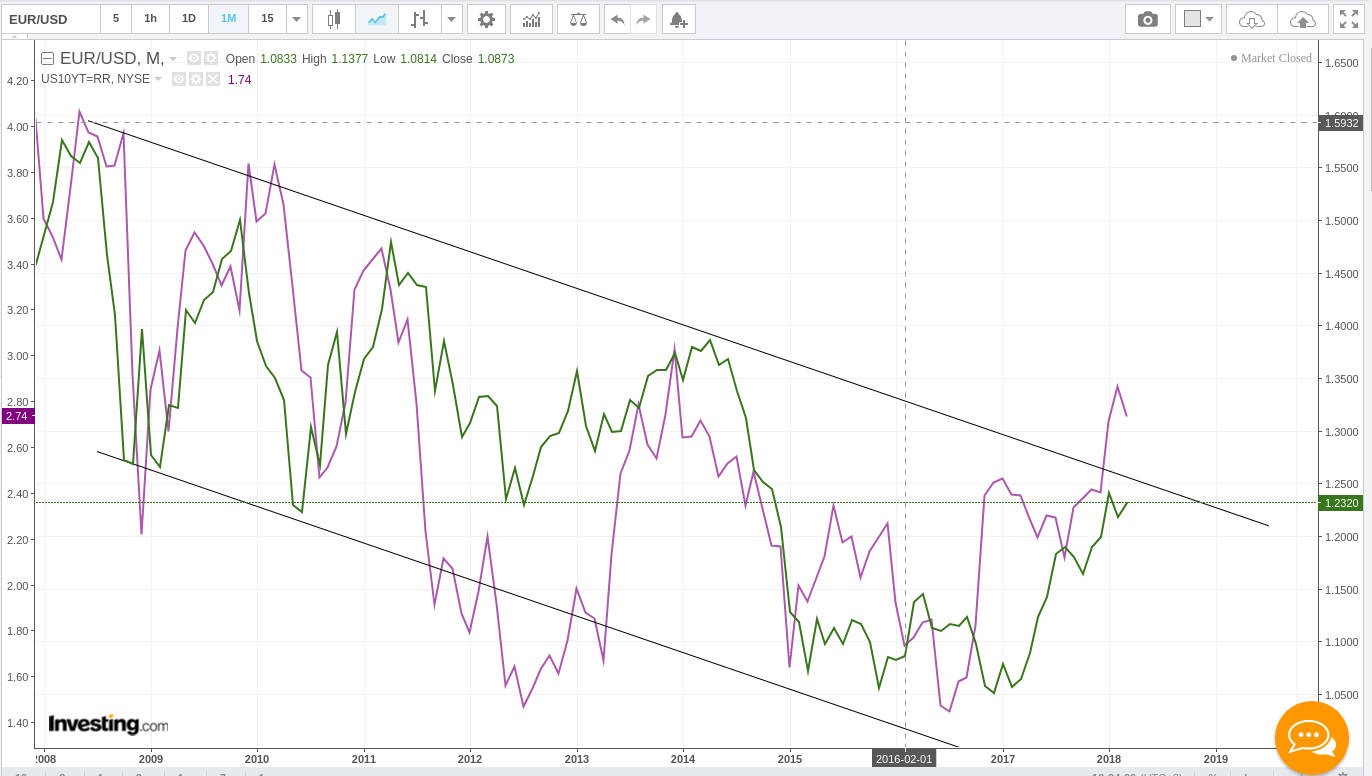1372x776 pixels.
Task: Click the 1.5932 crosshair price label
Action: [1340, 123]
